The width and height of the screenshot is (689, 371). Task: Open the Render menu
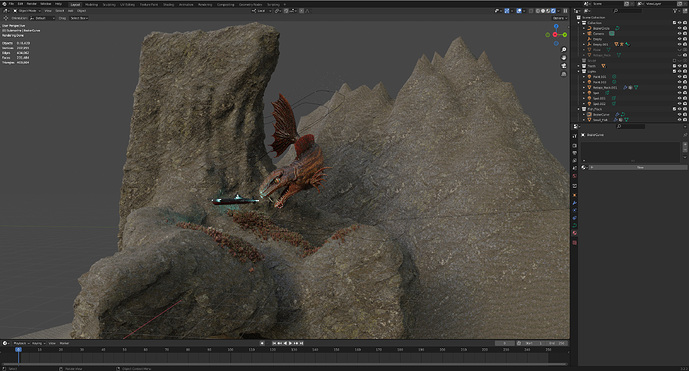[32, 4]
